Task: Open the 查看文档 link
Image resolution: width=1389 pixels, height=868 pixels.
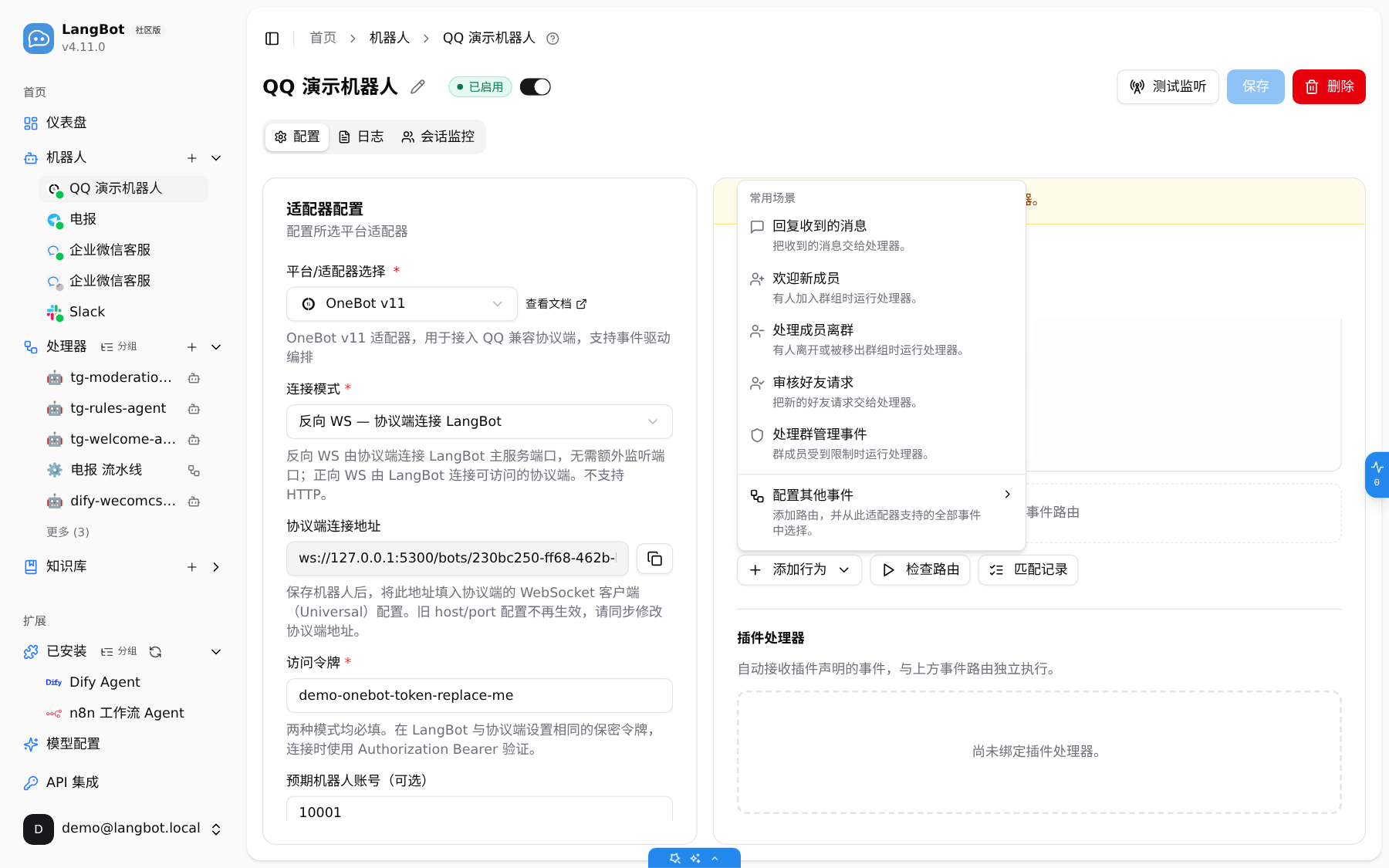Action: [556, 304]
